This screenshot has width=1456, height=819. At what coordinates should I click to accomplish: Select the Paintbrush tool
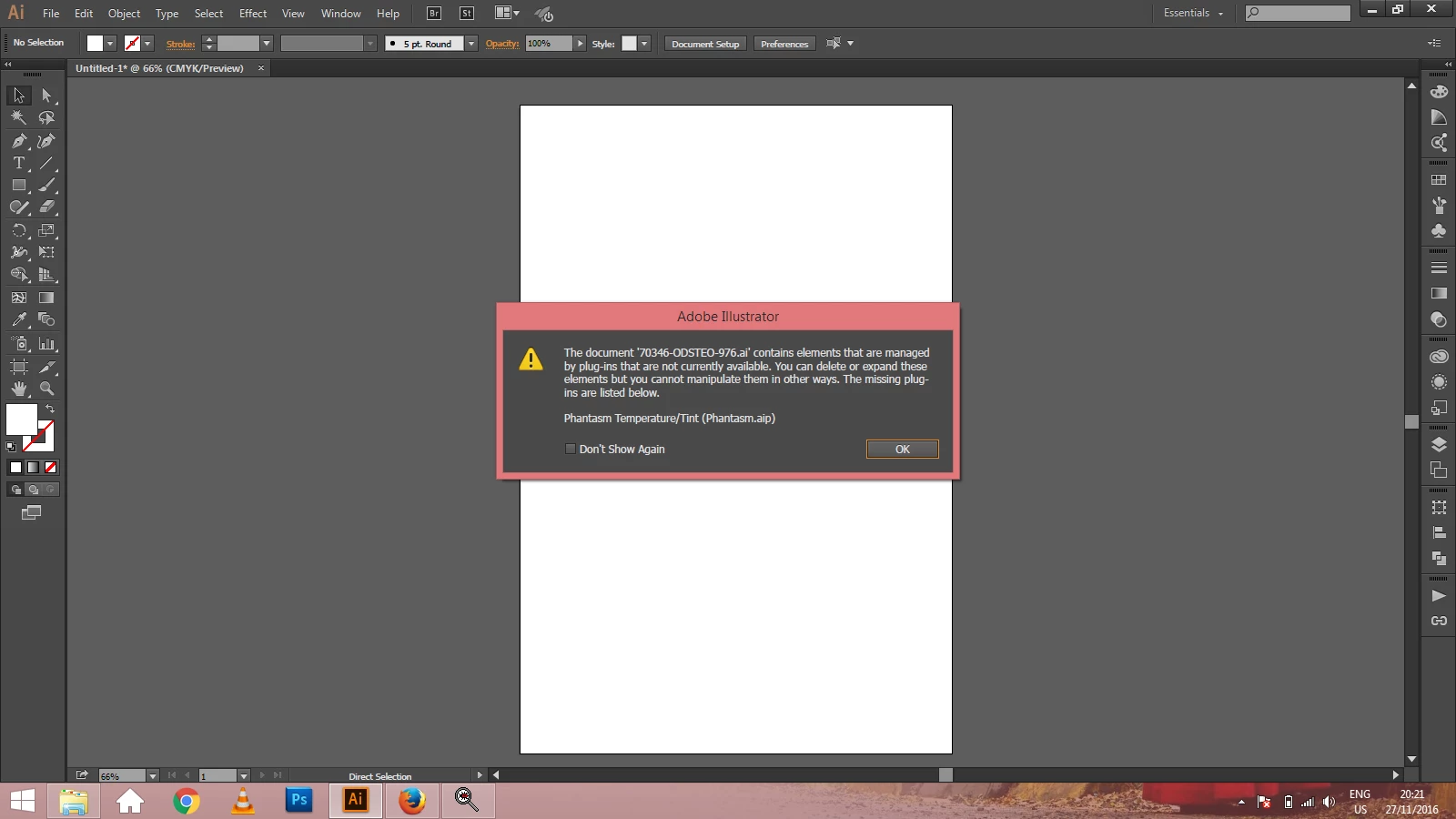46,185
